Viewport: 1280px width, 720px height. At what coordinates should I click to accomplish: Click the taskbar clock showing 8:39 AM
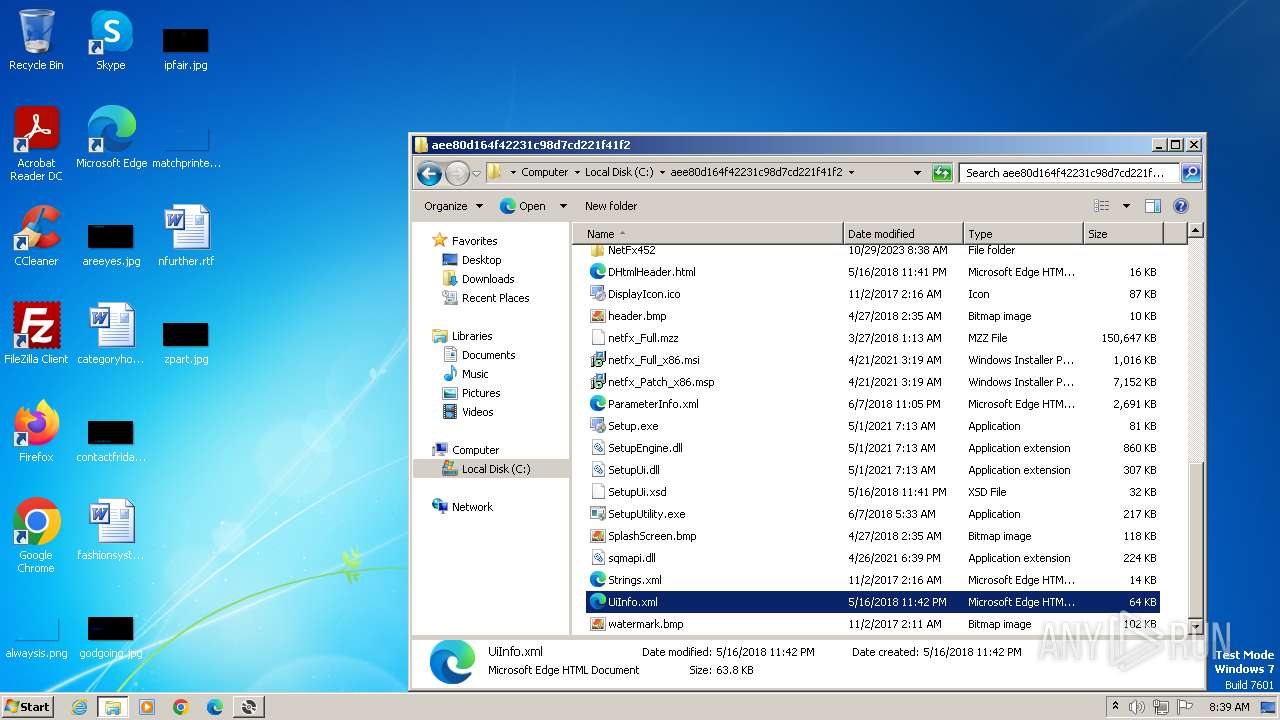[1229, 707]
